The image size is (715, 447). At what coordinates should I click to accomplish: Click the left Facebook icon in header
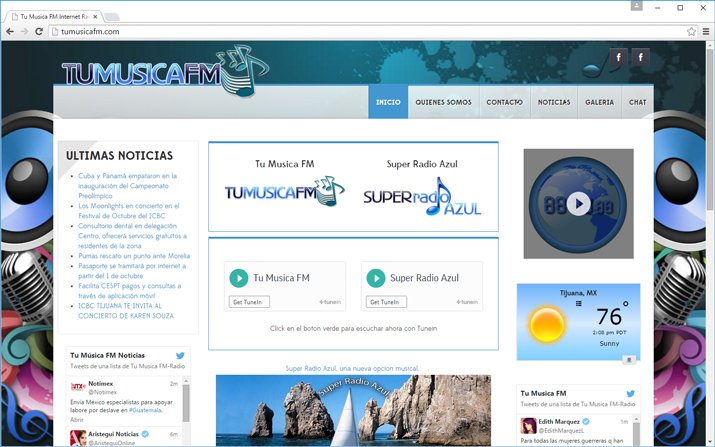tap(619, 57)
